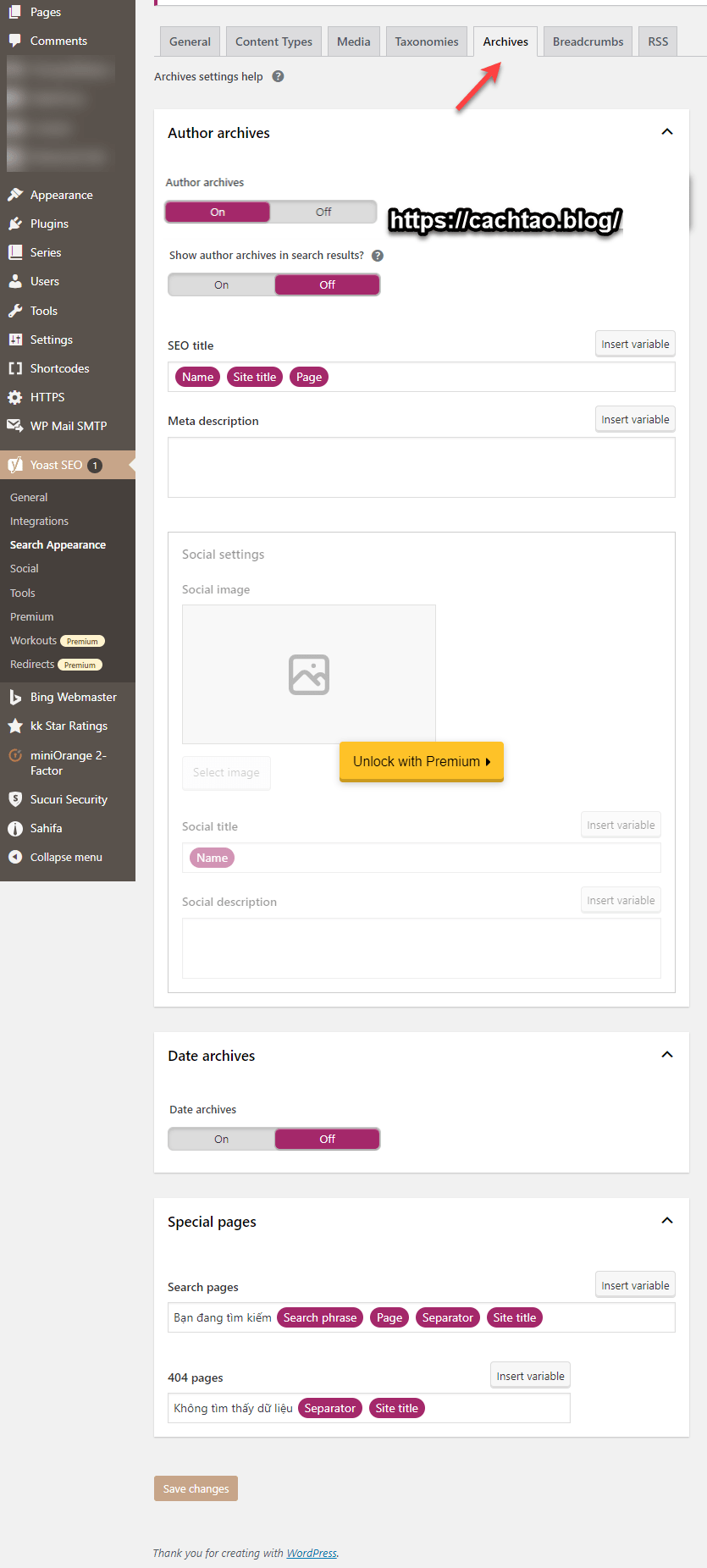Switch Date archives to On

coord(221,1139)
